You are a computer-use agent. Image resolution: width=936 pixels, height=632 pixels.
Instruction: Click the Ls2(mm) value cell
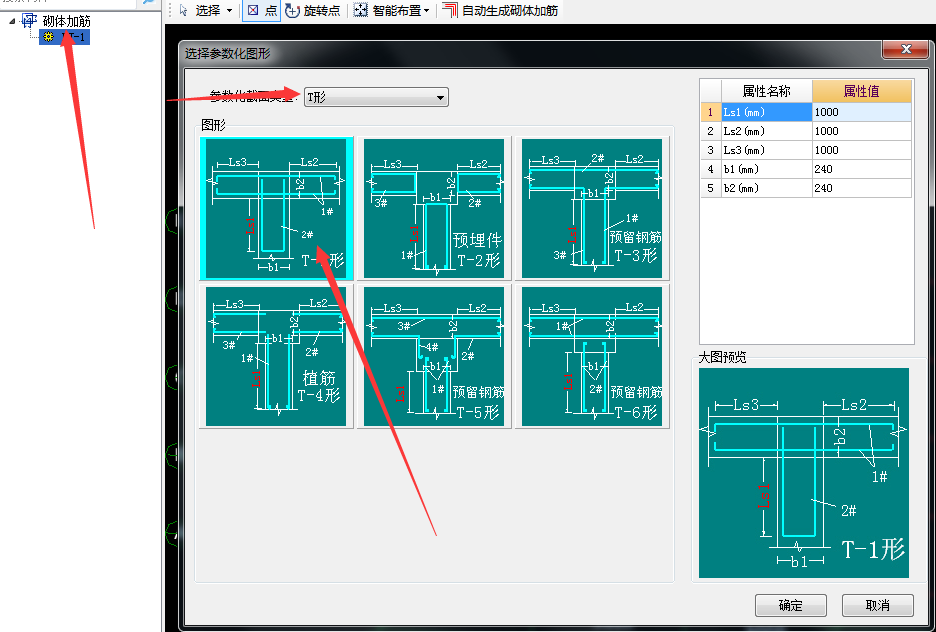tap(861, 131)
